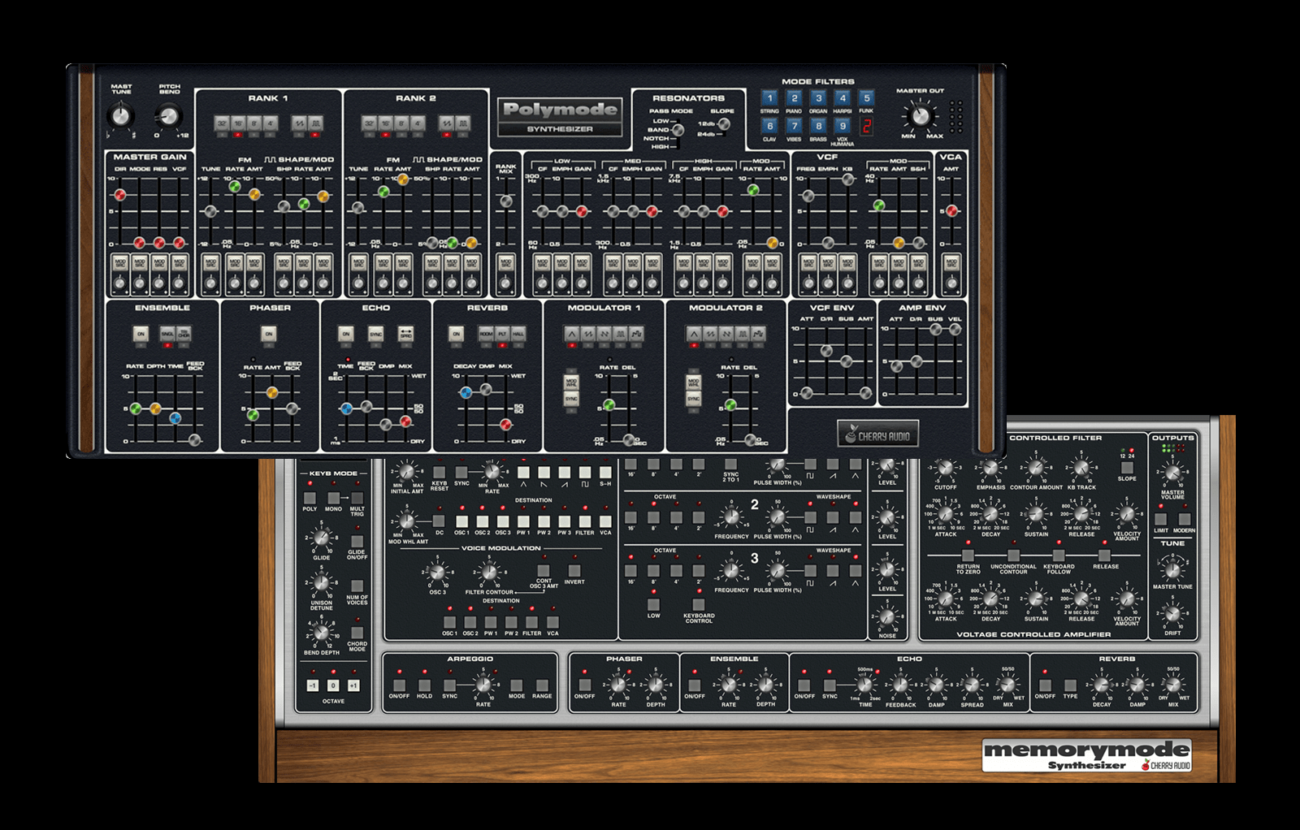Click the filter CUTOFF knob in Memorymode
Viewport: 1300px width, 830px height.
pyautogui.click(x=945, y=468)
